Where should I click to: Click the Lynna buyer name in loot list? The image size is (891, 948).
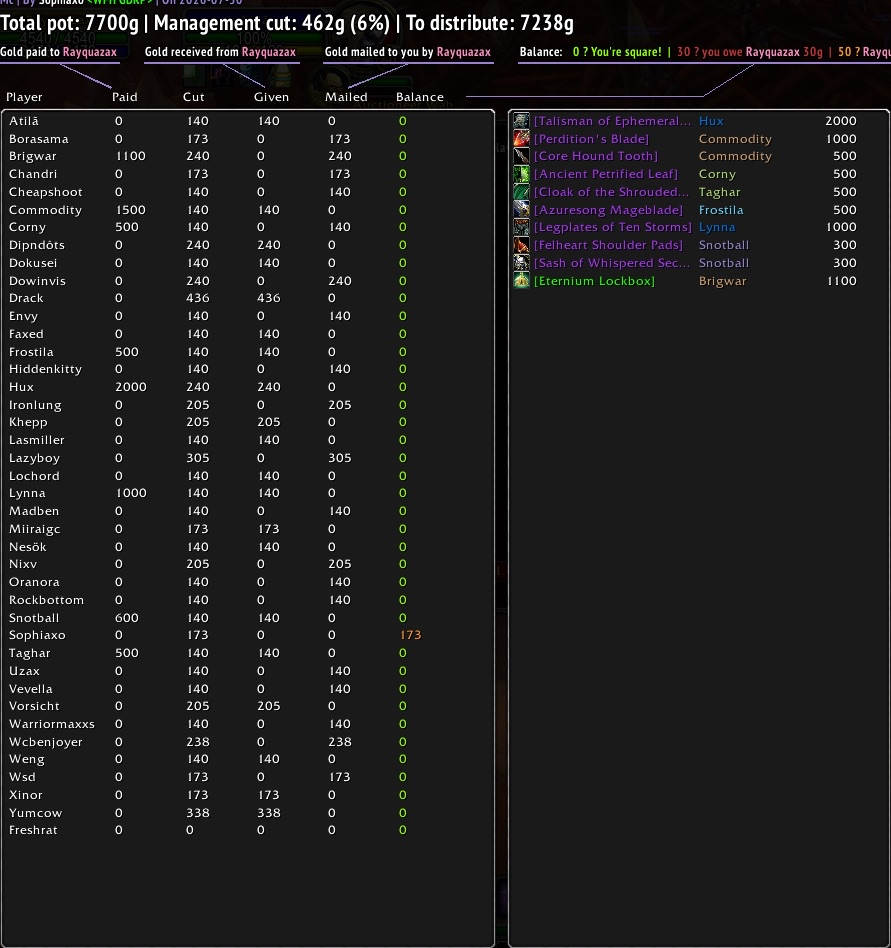point(717,227)
